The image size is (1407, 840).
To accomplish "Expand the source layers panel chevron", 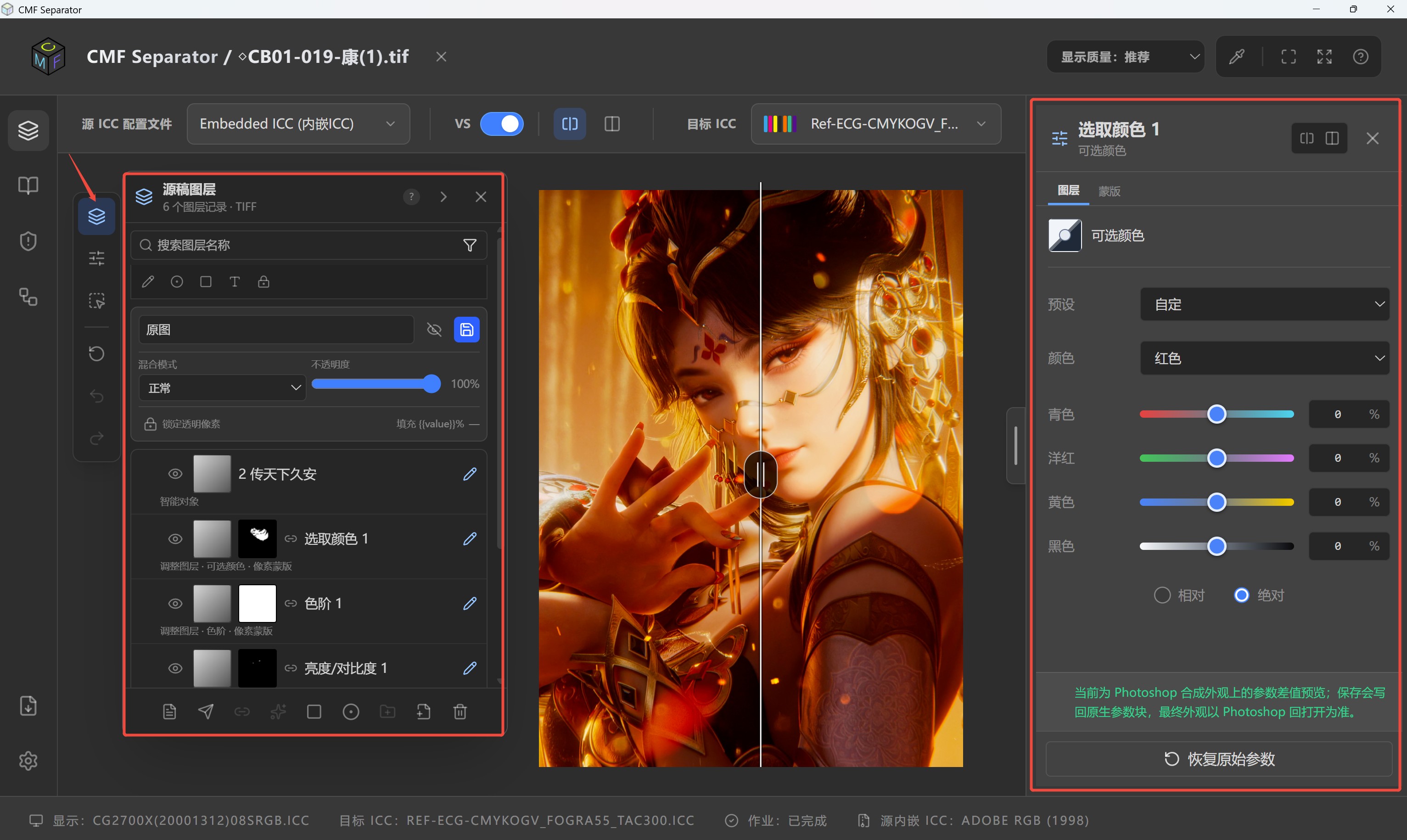I will coord(444,197).
